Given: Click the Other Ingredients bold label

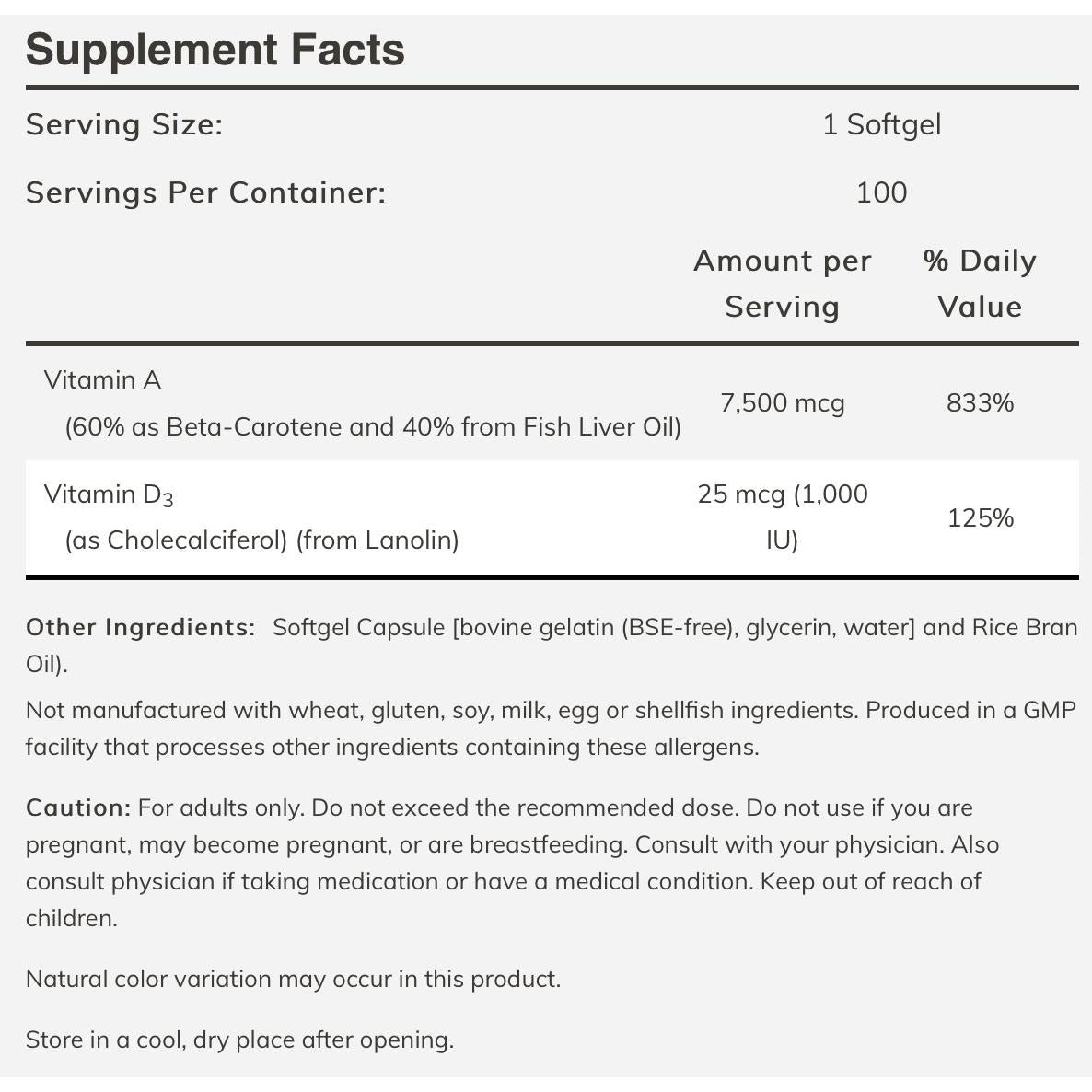Looking at the screenshot, I should click(140, 627).
